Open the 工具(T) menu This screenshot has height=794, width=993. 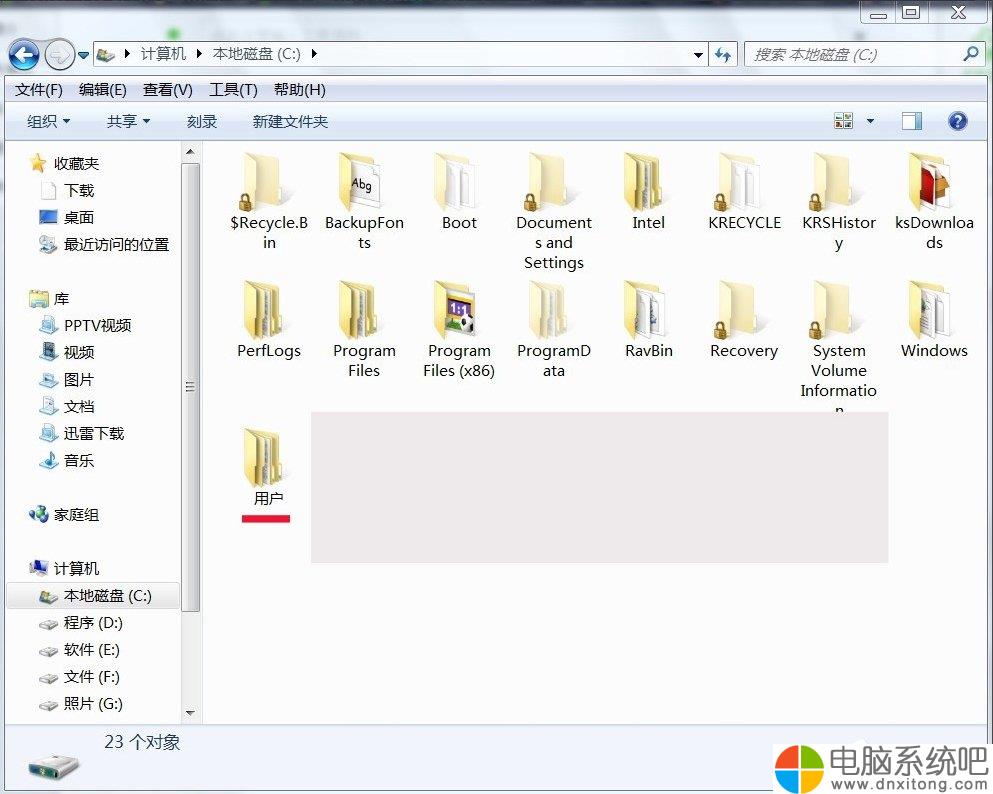(233, 90)
